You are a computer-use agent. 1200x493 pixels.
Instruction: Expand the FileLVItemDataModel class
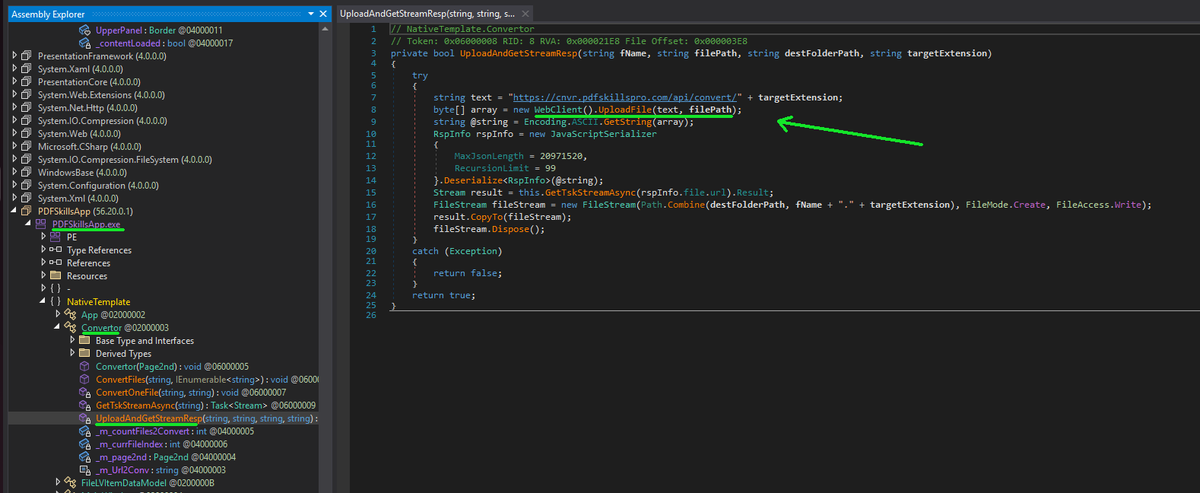tap(58, 482)
